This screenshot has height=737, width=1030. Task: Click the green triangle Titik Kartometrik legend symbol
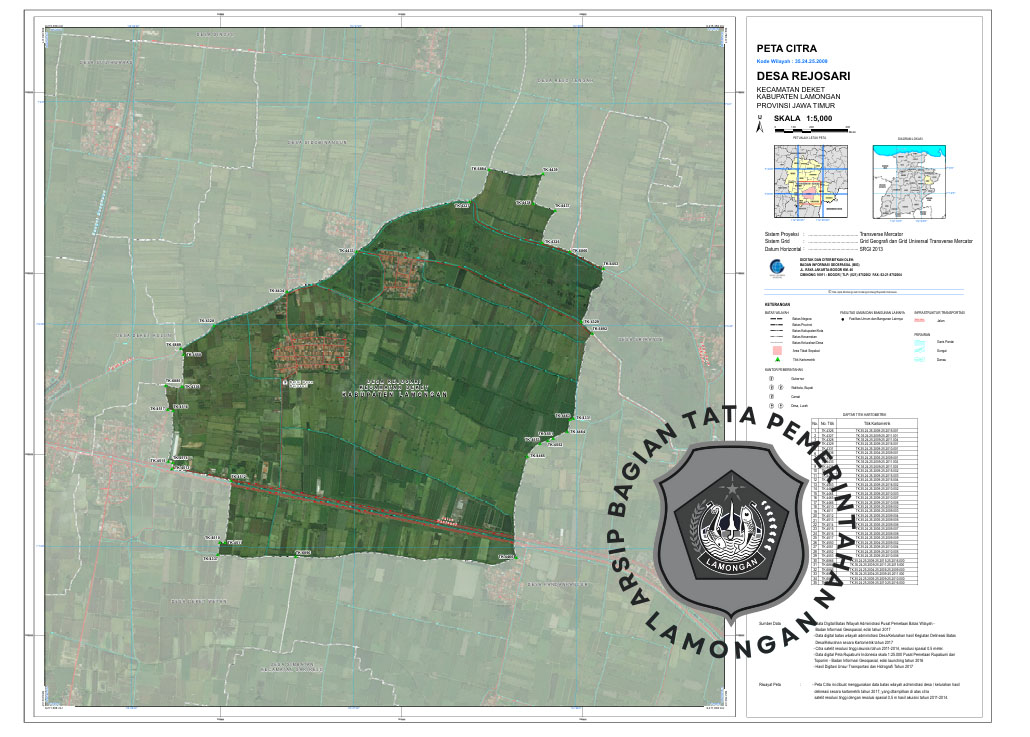click(x=776, y=360)
